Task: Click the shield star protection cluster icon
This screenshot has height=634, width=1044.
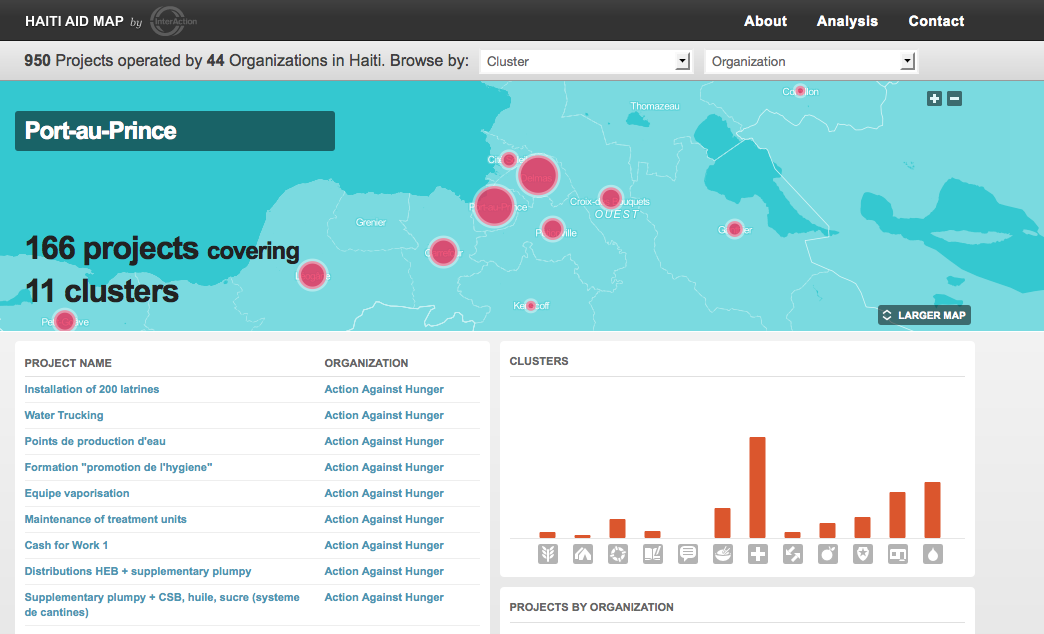Action: pos(862,554)
